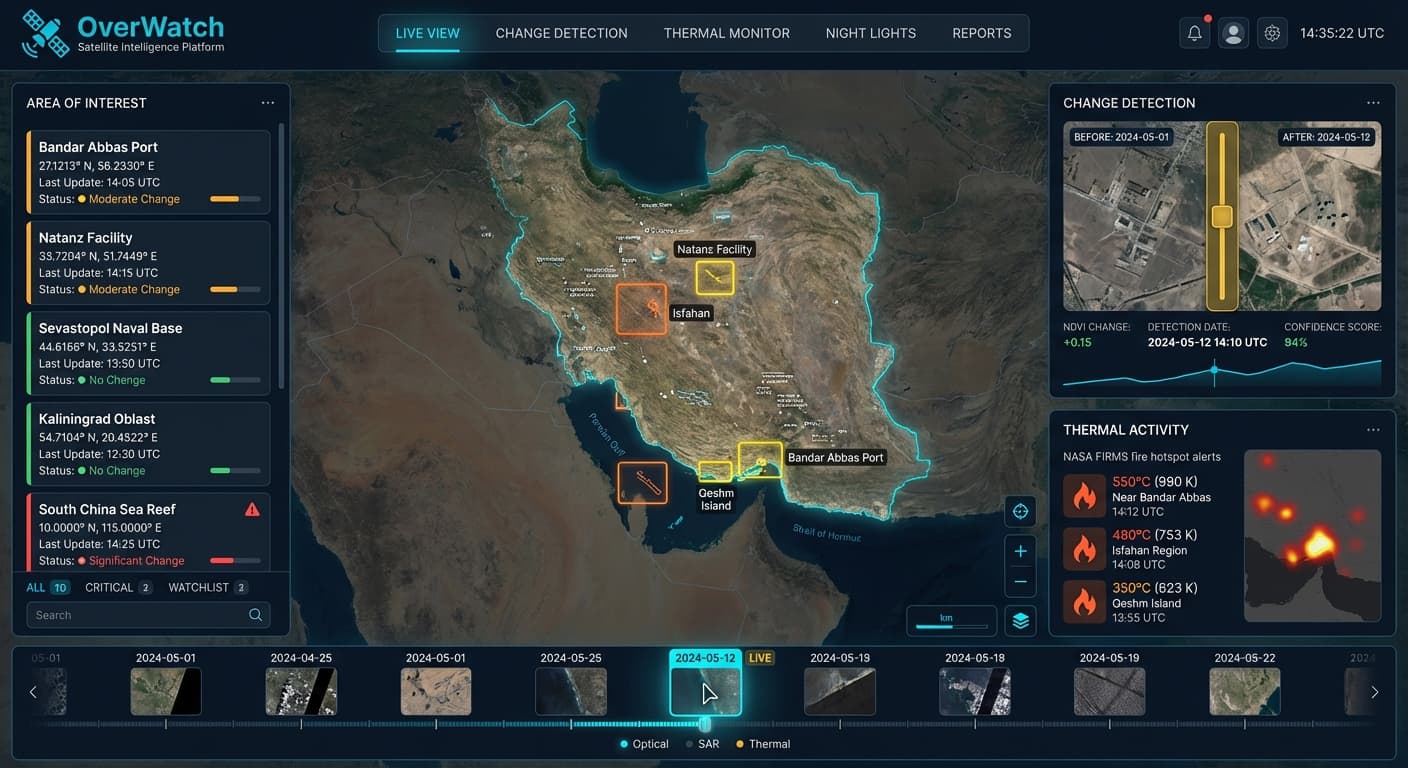This screenshot has height=768, width=1408.
Task: Open the Reports section
Action: pos(982,33)
